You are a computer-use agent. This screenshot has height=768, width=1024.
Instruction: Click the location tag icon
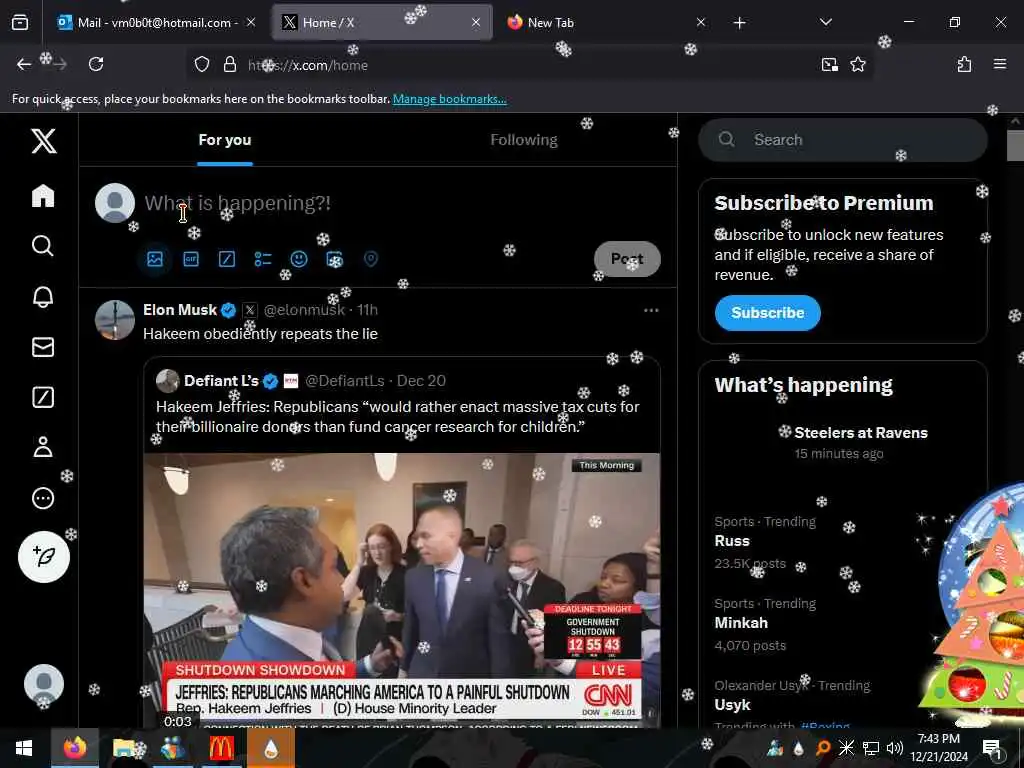pos(370,259)
